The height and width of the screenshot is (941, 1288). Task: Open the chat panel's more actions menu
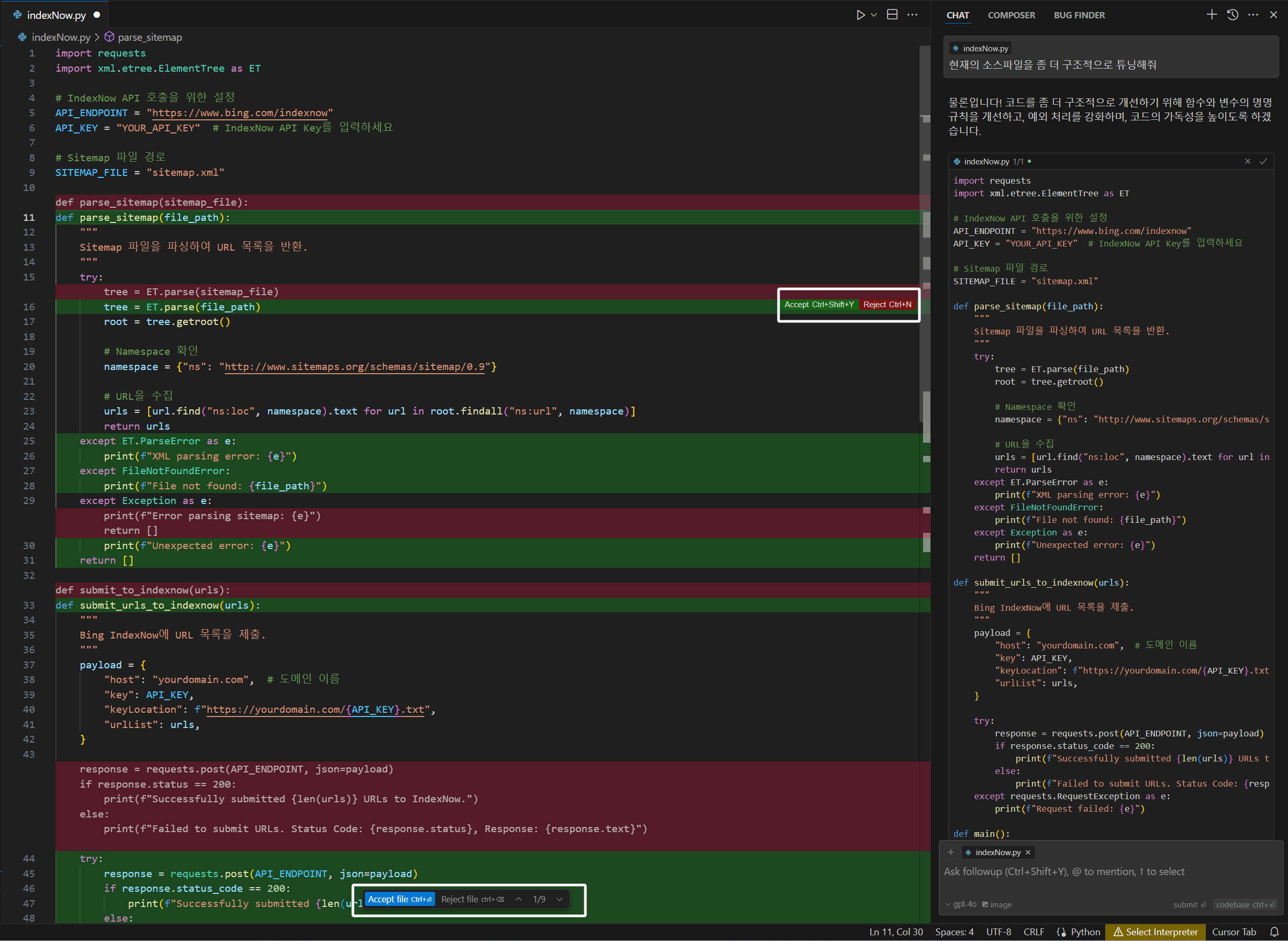(1253, 14)
